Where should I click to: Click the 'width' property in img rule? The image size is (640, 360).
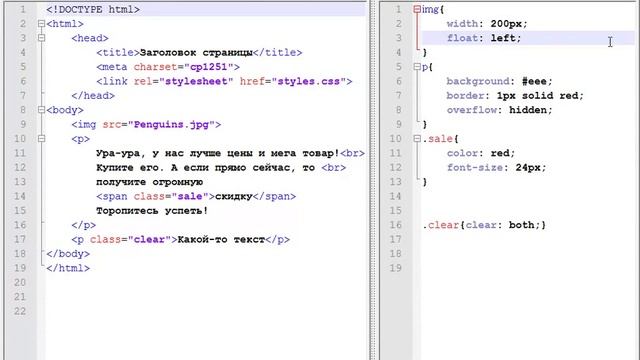[x=462, y=24]
